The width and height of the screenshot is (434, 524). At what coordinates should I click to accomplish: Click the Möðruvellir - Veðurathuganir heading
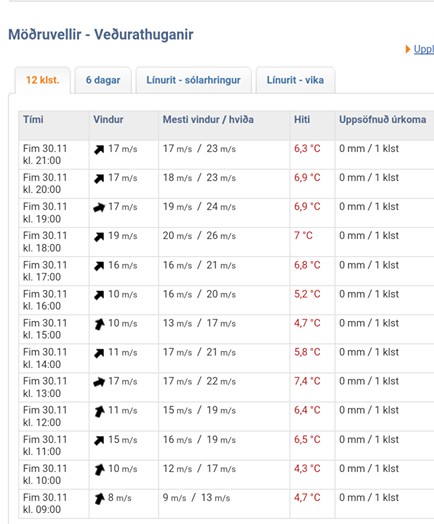[x=101, y=34]
